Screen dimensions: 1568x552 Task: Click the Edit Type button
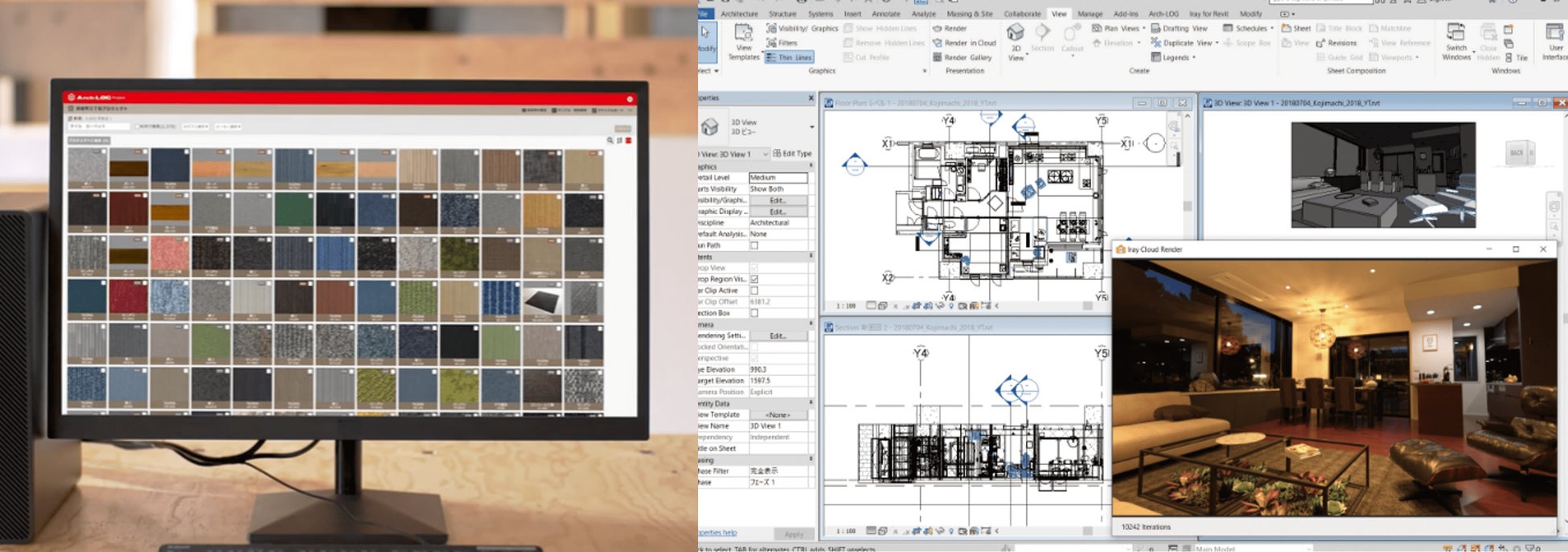click(793, 154)
